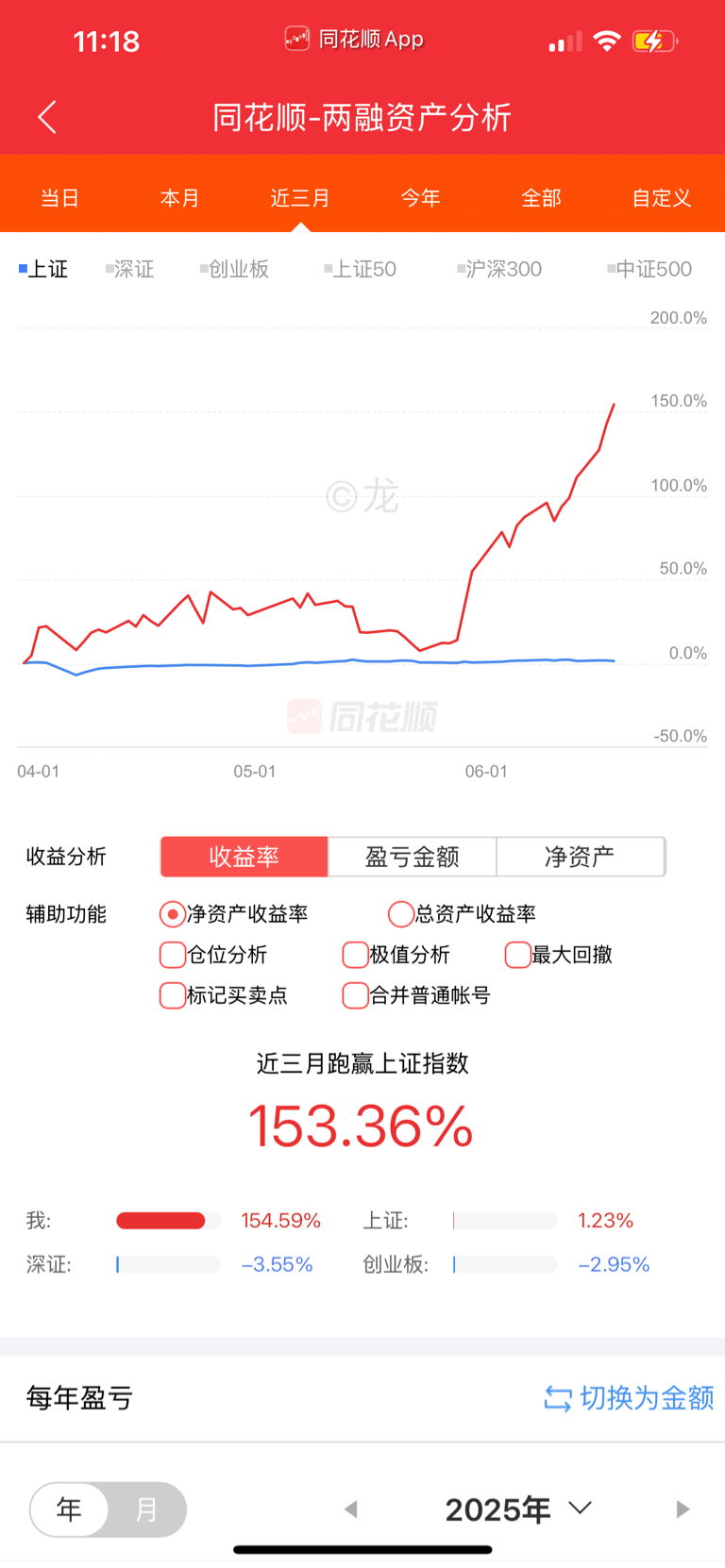Select the 本月 period tab
Viewport: 725px width, 1568px height.
pos(179,198)
